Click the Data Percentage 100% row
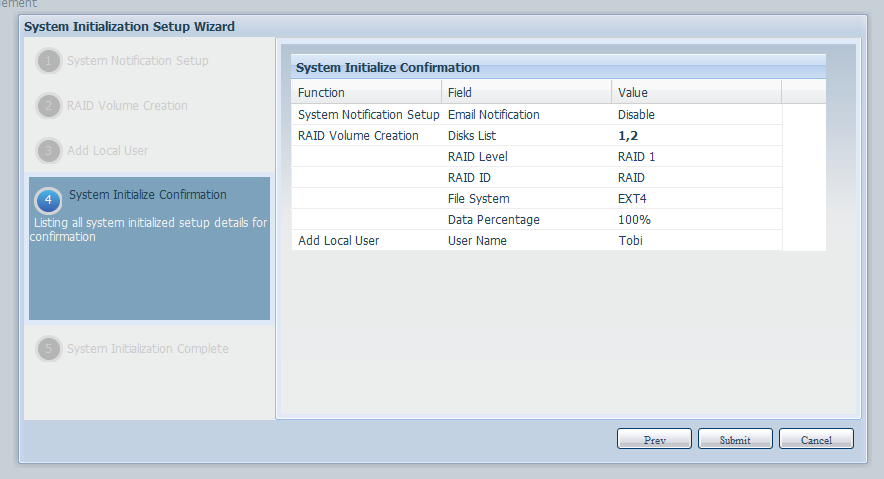The height and width of the screenshot is (479, 884). click(x=537, y=220)
